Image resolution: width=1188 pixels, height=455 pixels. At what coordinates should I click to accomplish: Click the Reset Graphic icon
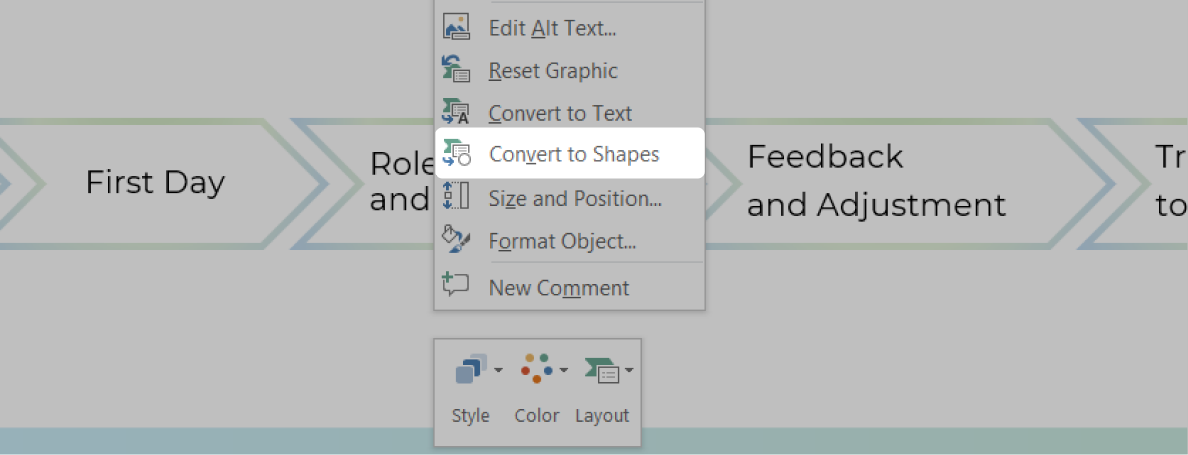(x=456, y=70)
